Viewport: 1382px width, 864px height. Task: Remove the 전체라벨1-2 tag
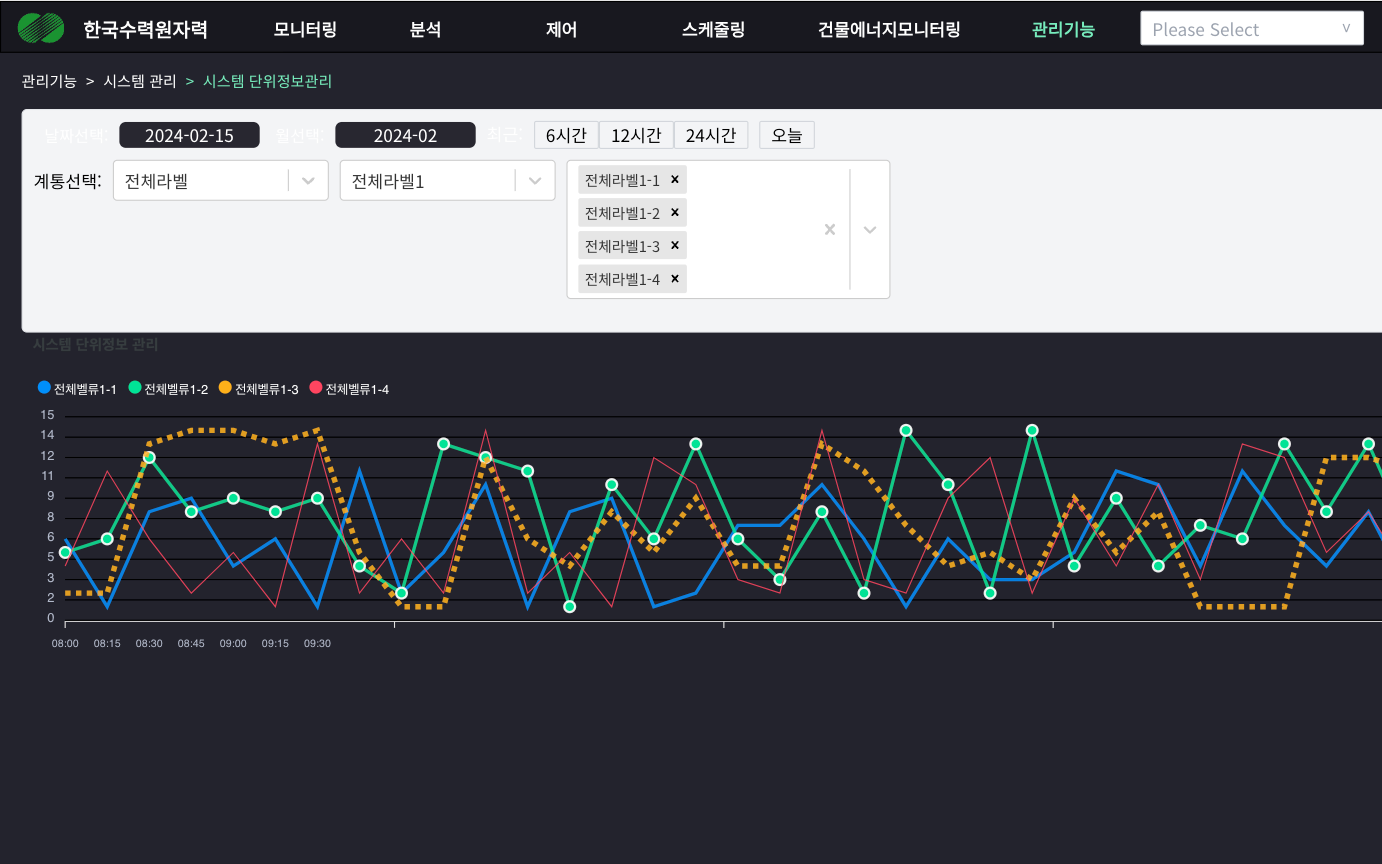675,213
